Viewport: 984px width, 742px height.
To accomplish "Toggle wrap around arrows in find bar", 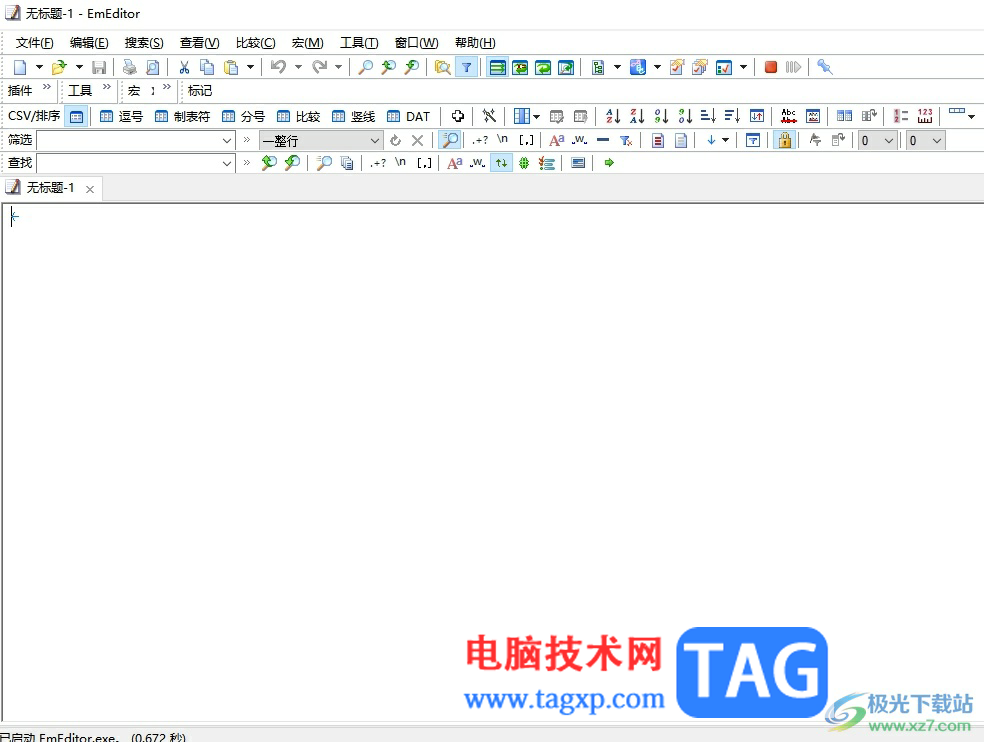I will pyautogui.click(x=501, y=163).
